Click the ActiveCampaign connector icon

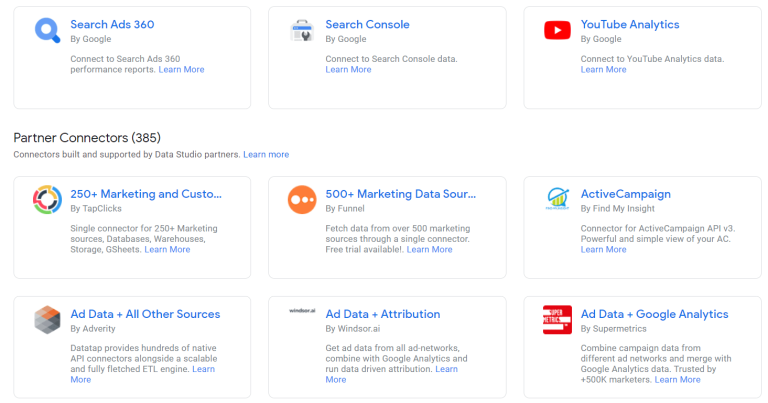tap(557, 198)
